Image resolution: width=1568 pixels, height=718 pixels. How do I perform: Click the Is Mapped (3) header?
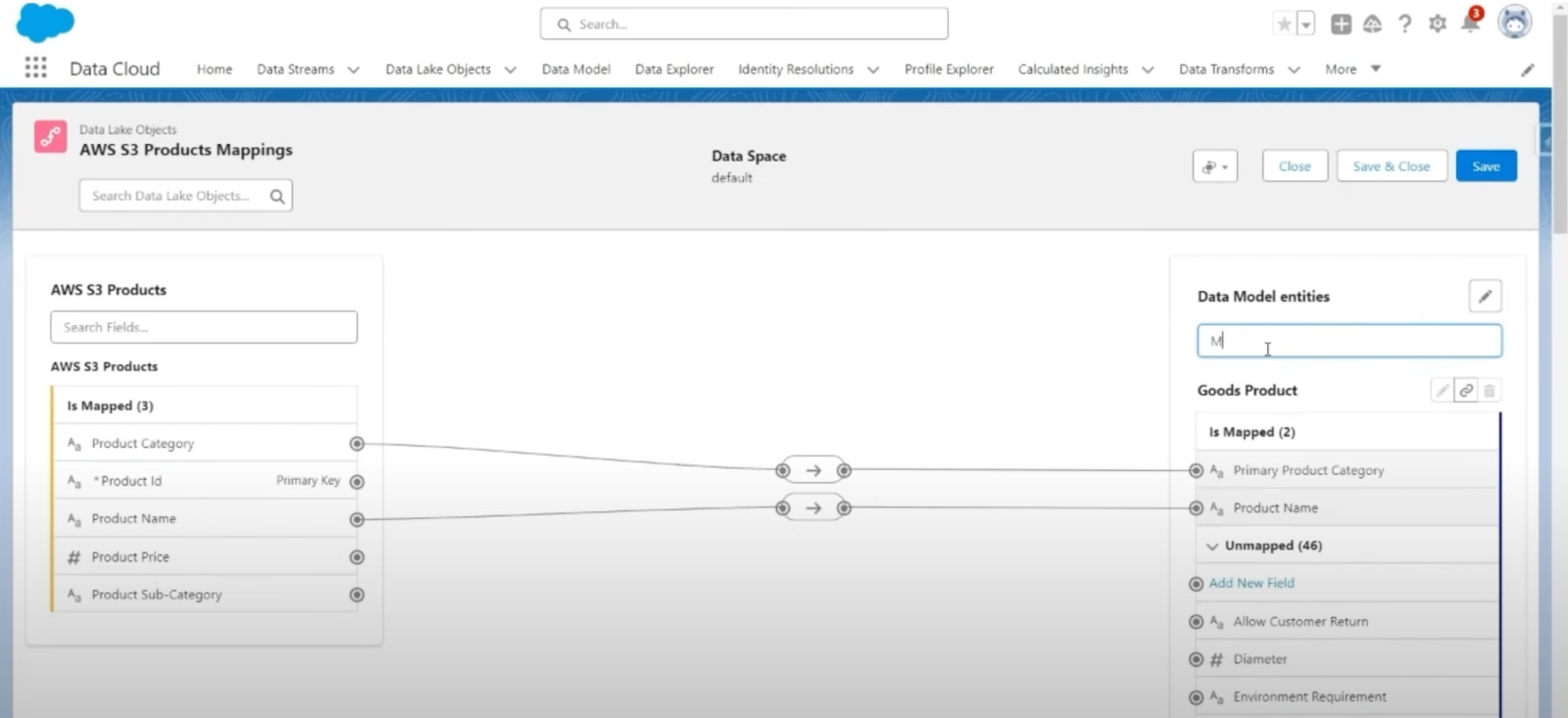pos(205,406)
